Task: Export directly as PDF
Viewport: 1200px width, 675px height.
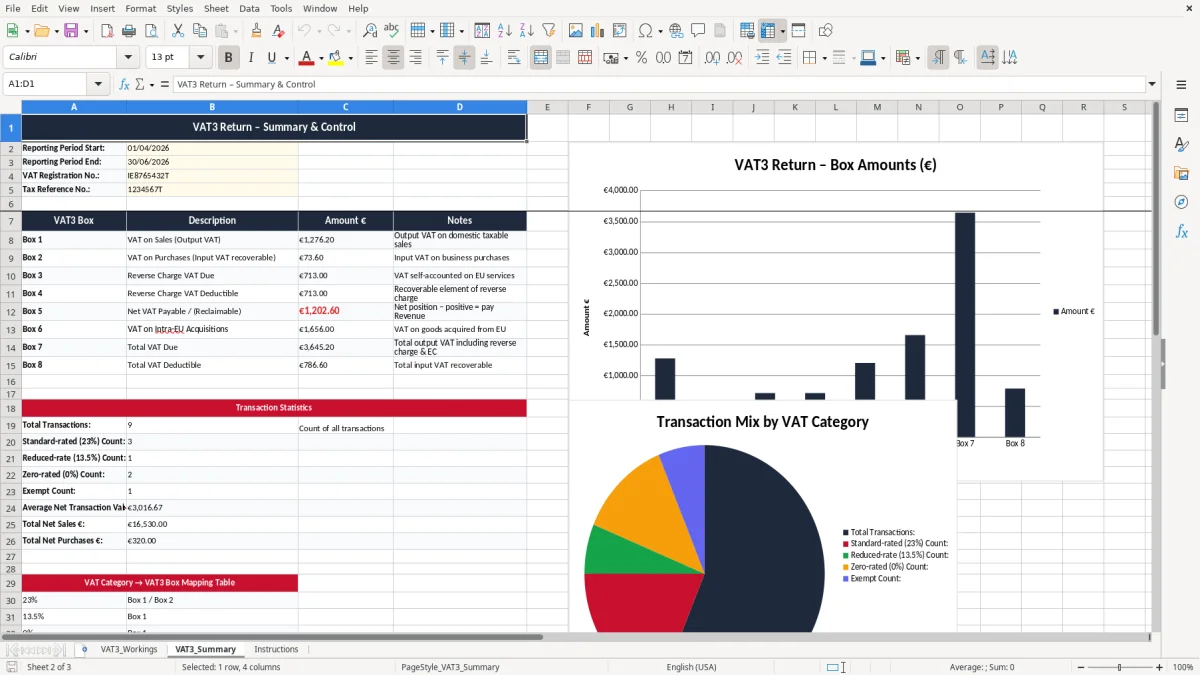Action: click(107, 31)
